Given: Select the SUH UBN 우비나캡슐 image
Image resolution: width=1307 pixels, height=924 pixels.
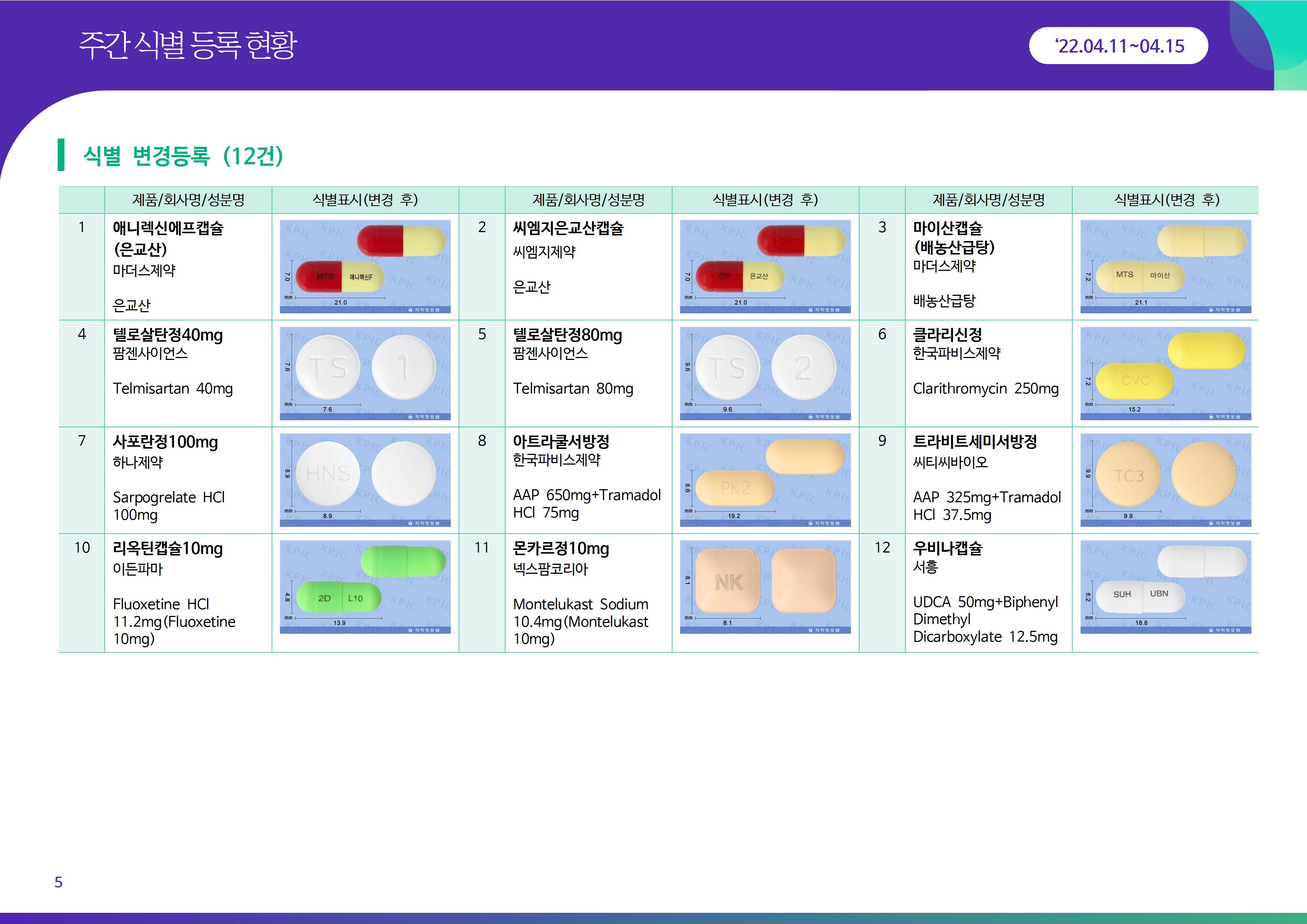Looking at the screenshot, I should [1165, 586].
